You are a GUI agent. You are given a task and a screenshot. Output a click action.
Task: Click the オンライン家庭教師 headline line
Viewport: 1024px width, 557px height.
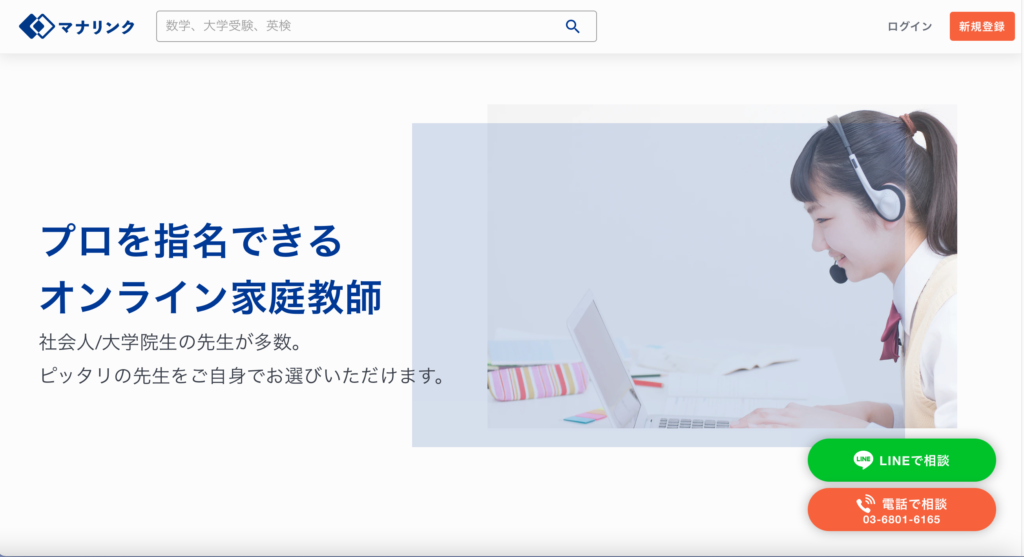(x=210, y=297)
